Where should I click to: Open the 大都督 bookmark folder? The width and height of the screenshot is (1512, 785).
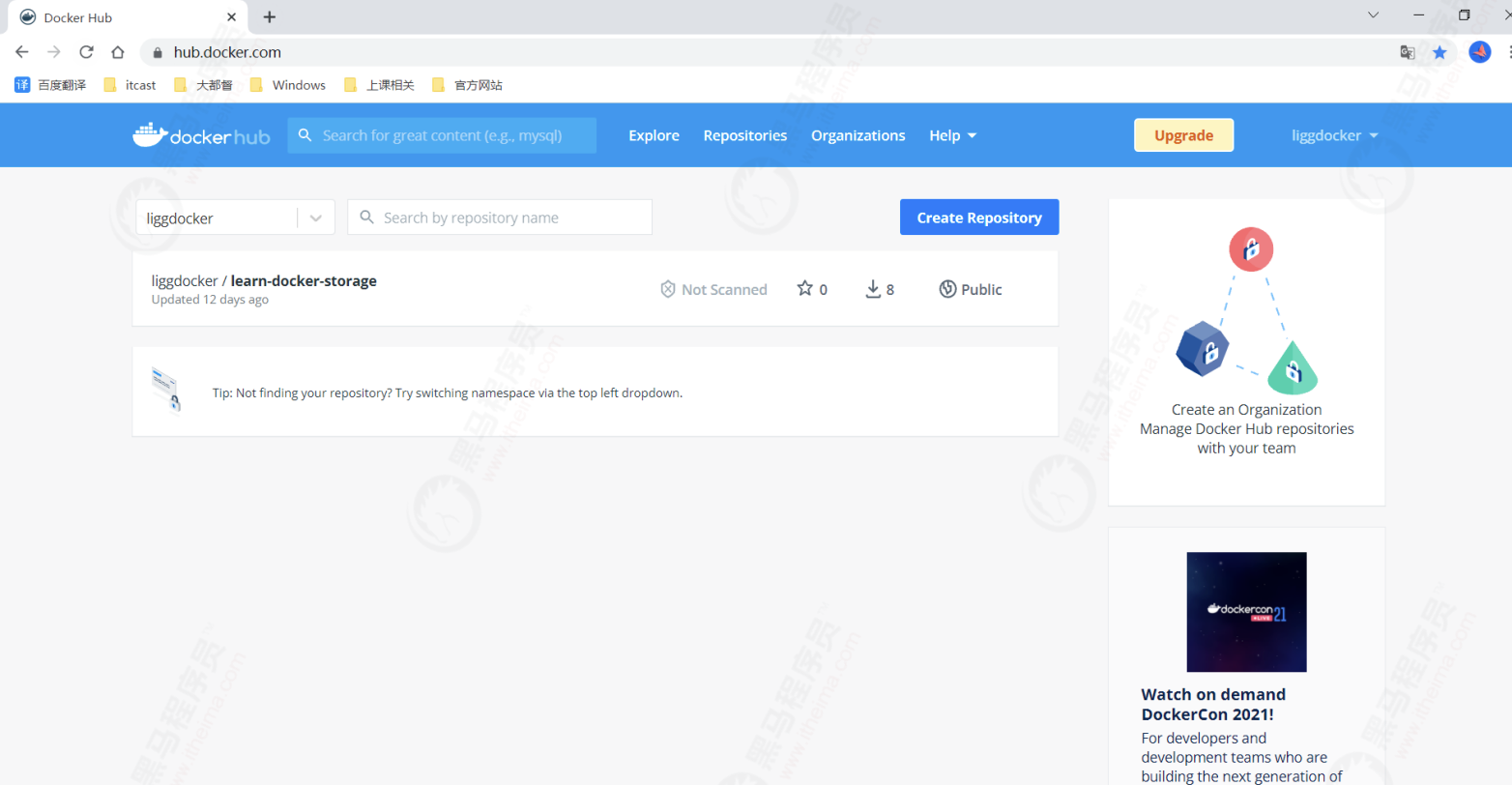(x=203, y=85)
